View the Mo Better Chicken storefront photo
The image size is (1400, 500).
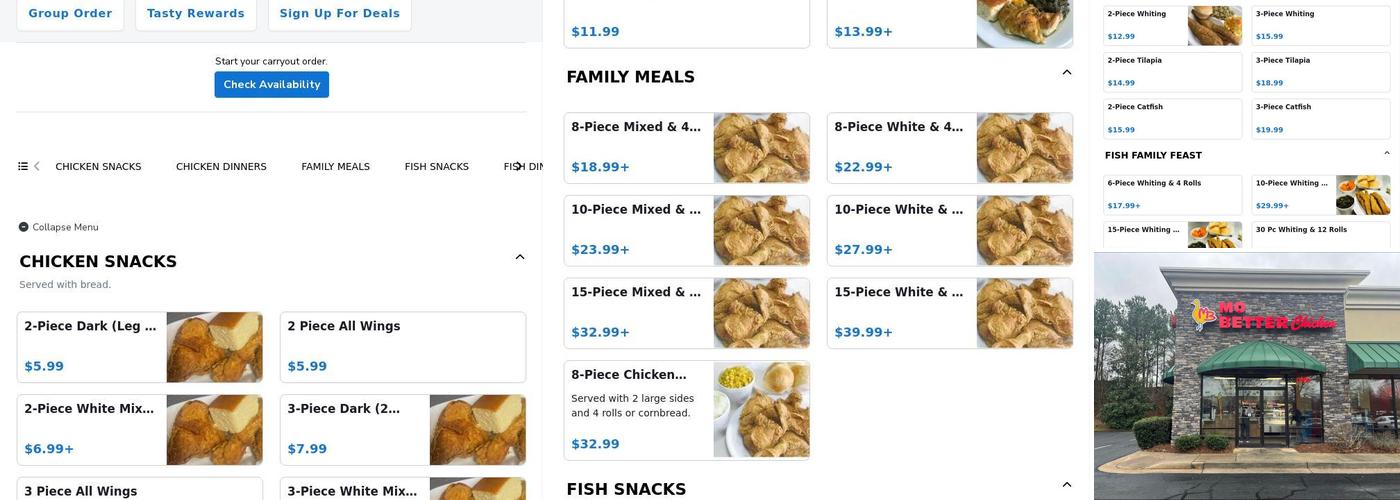point(1246,376)
